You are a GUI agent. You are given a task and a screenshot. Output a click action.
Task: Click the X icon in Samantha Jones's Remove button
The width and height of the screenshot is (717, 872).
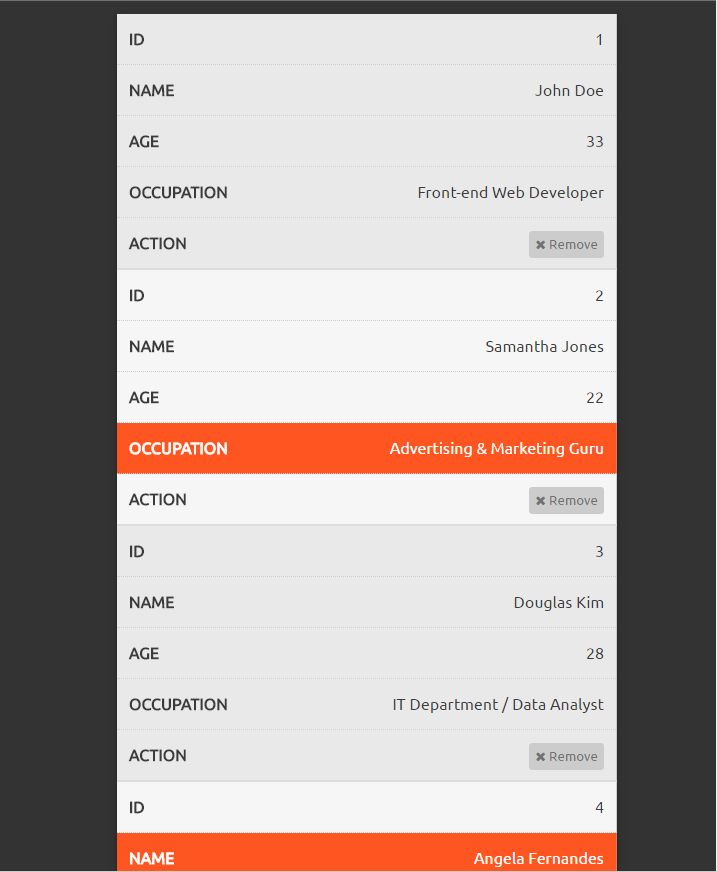[541, 501]
